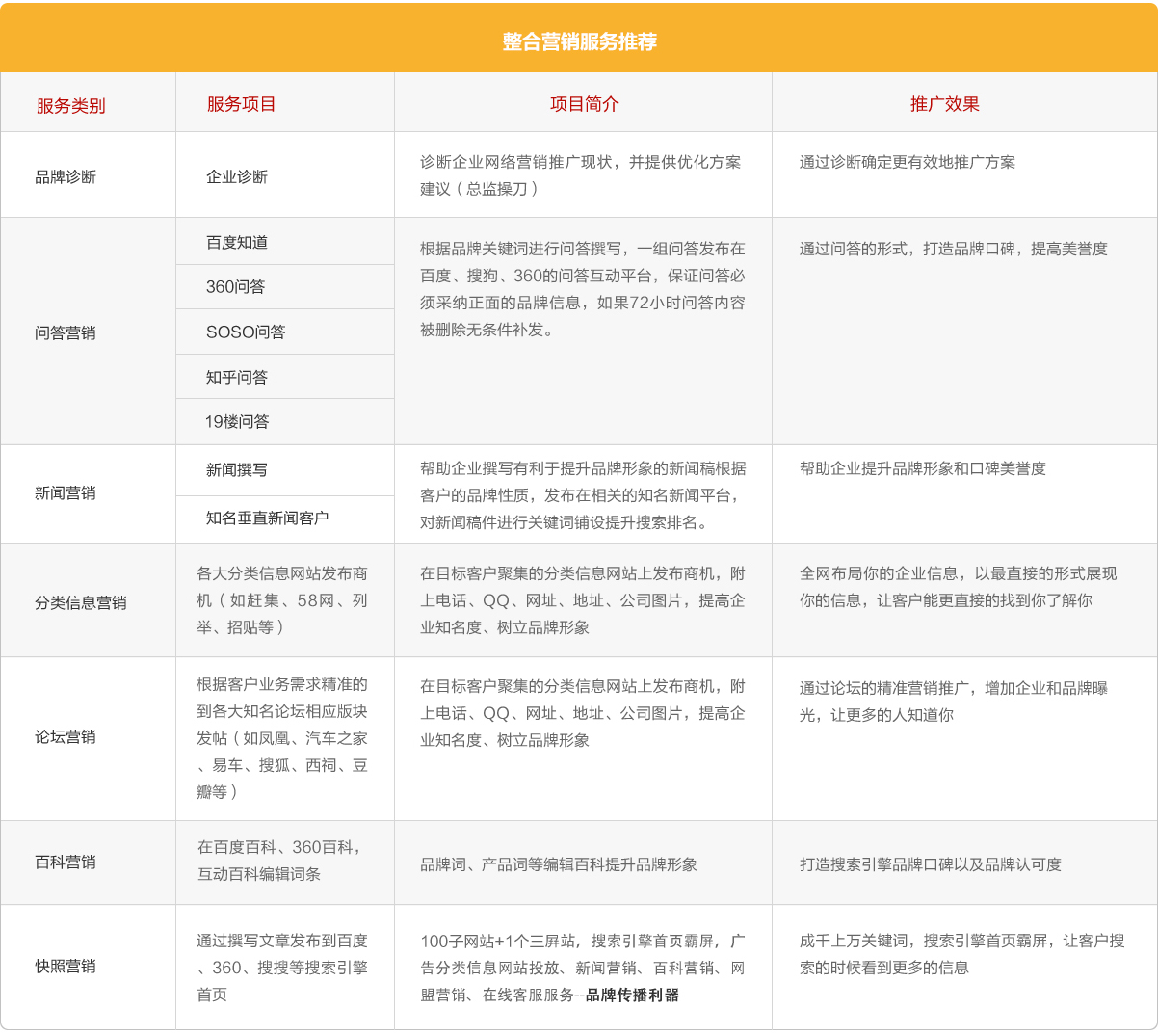
Task: Select the 品牌诊断 category cell
Action: coord(66,176)
